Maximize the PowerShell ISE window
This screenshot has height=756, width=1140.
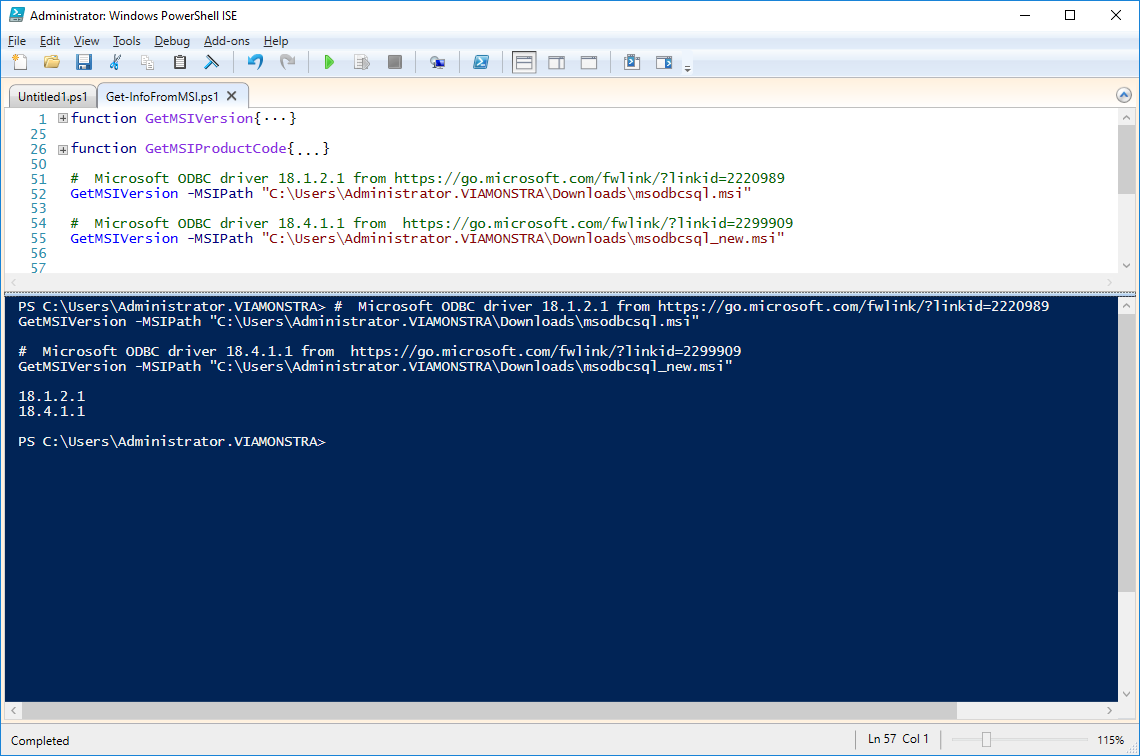(1069, 15)
